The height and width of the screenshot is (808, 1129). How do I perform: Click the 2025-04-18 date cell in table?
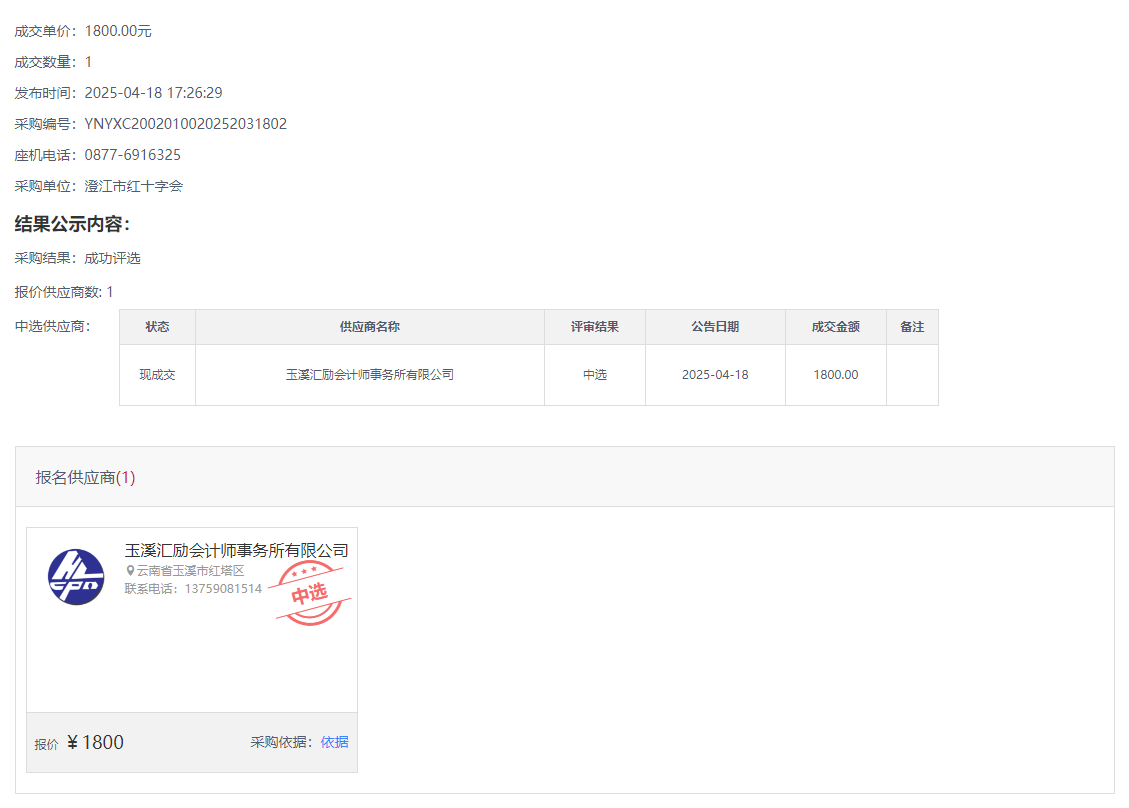[x=715, y=375]
